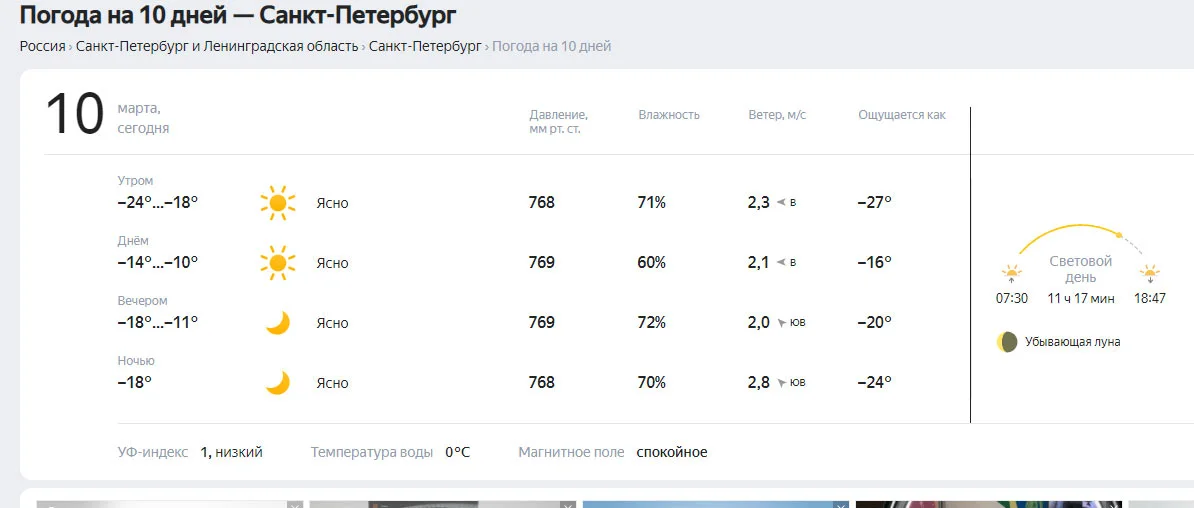
Task: Click the sunrise time 07:30
Action: 1011,299
